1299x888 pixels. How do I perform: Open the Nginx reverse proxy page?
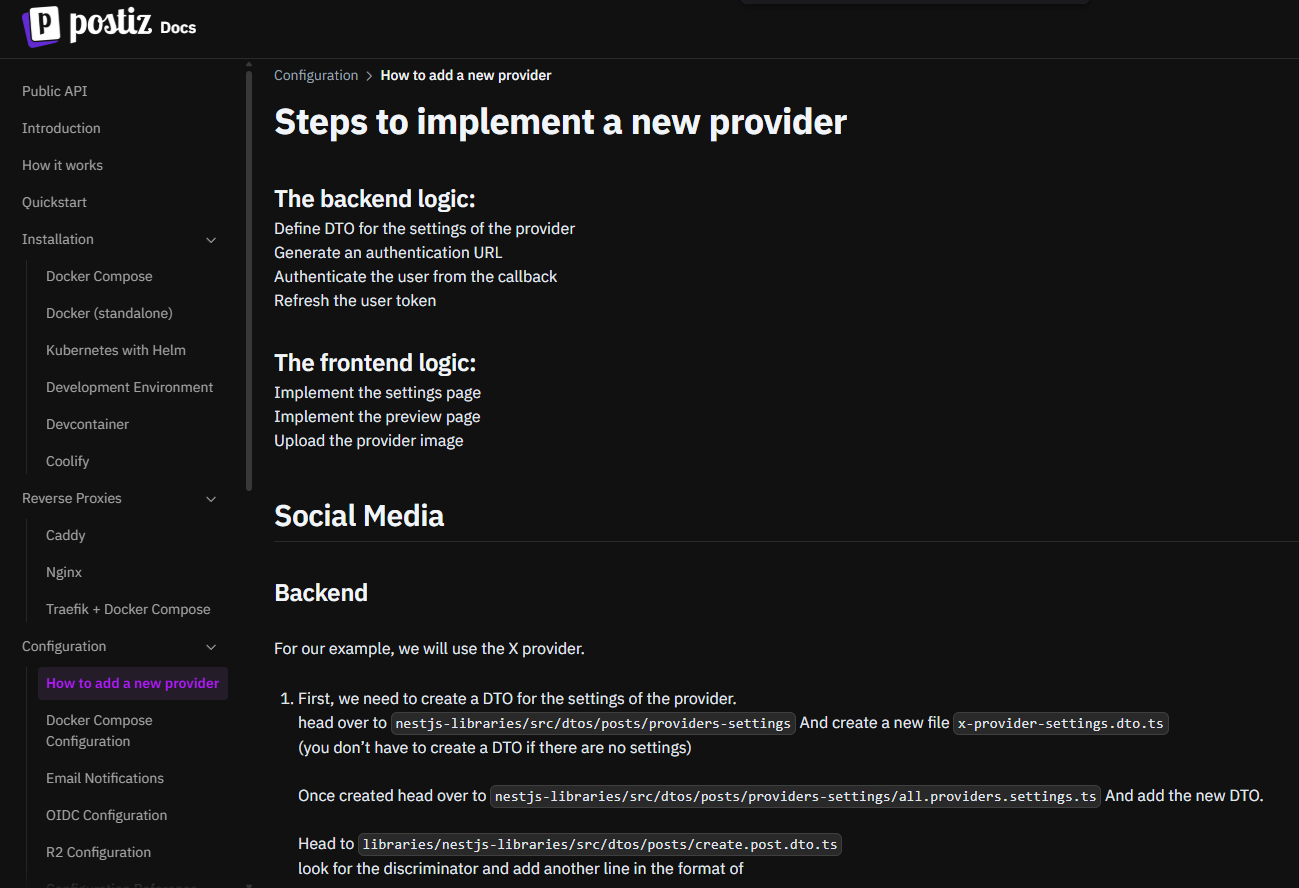point(64,572)
